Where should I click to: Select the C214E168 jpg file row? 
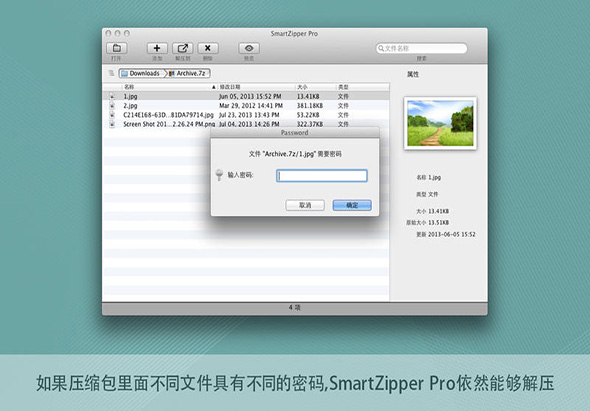pos(246,115)
